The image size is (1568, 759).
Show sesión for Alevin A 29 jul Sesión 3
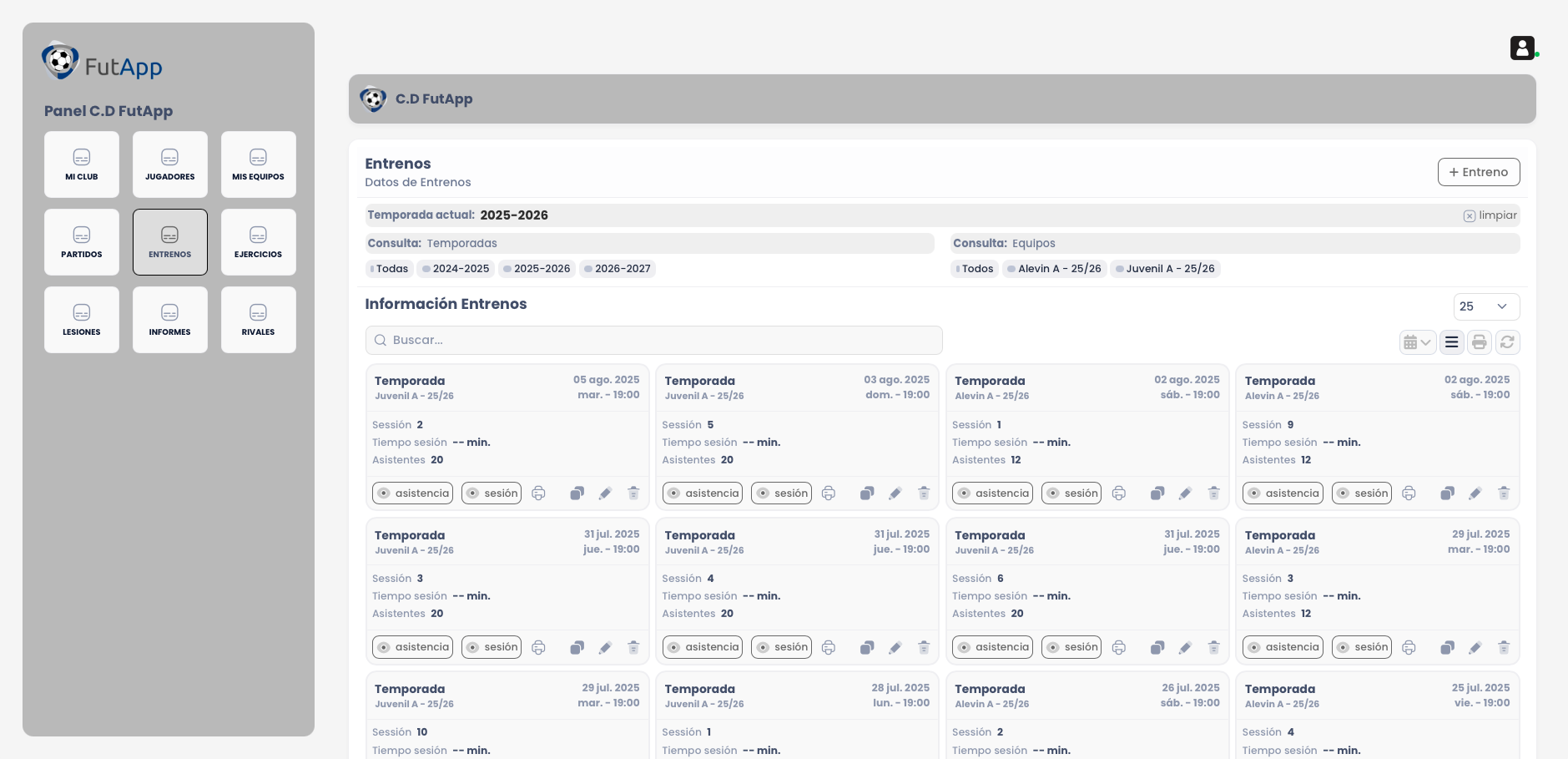point(1362,647)
